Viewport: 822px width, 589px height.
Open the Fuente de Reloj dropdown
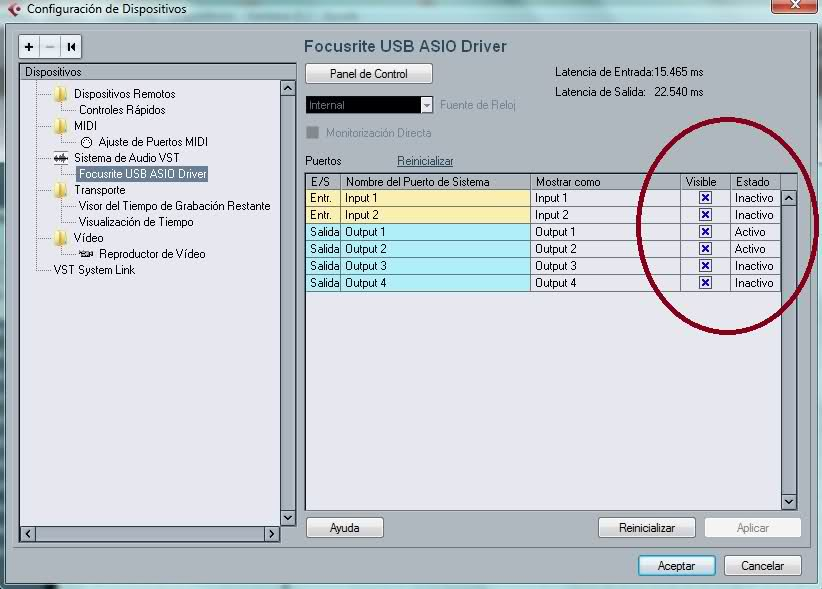pos(427,105)
